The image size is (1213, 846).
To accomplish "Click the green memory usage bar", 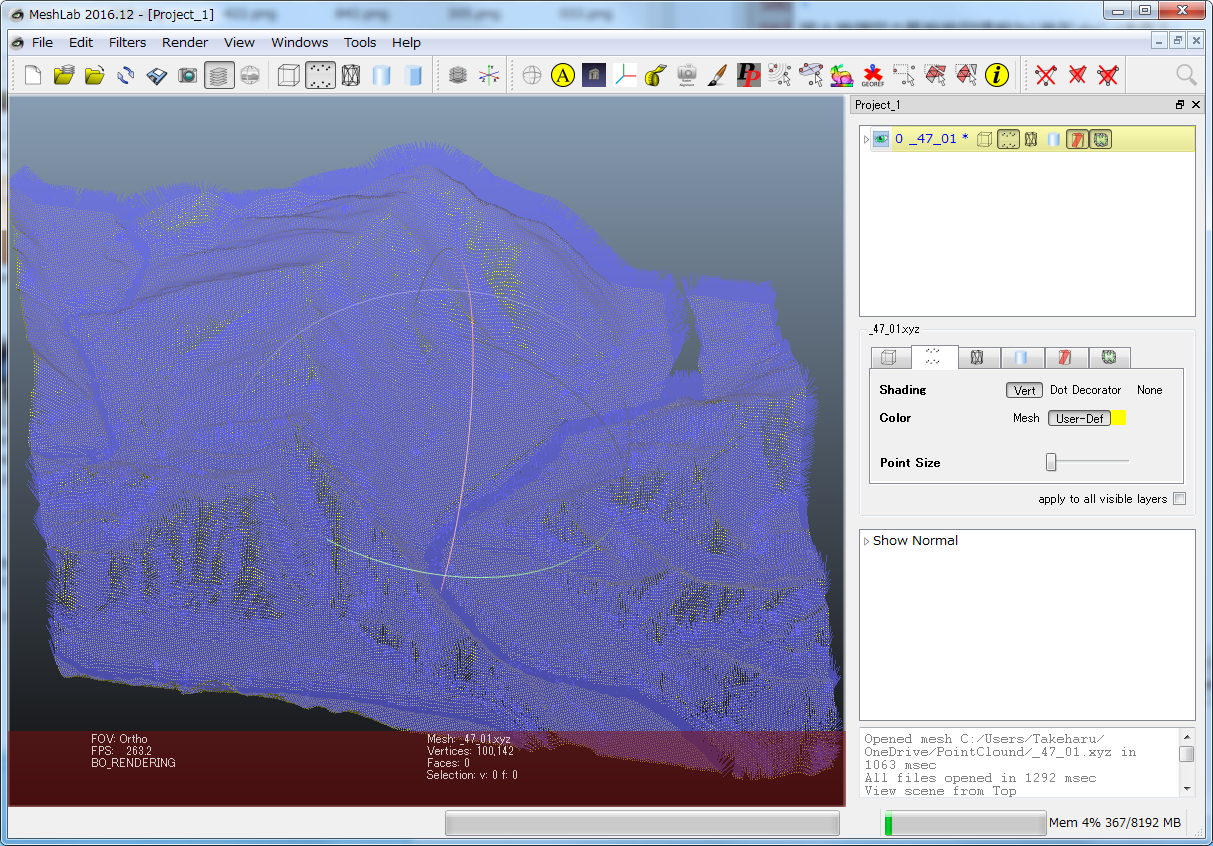I will click(964, 824).
